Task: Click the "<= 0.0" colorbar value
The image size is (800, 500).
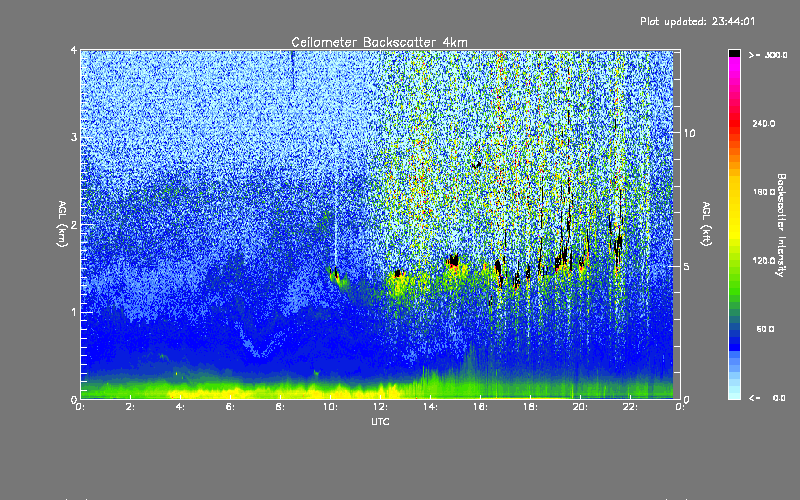Action: 767,398
